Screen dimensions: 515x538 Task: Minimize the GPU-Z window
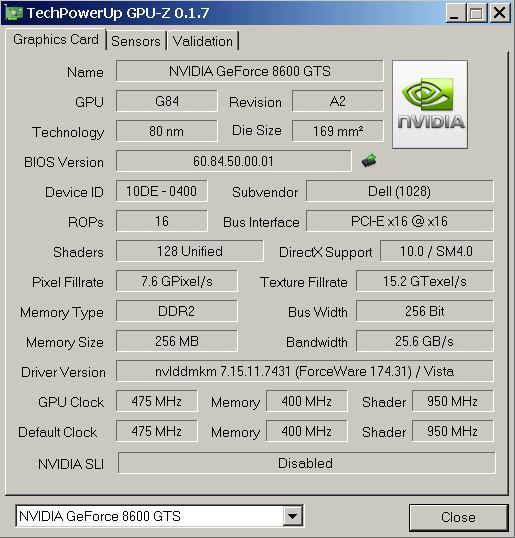pos(455,13)
